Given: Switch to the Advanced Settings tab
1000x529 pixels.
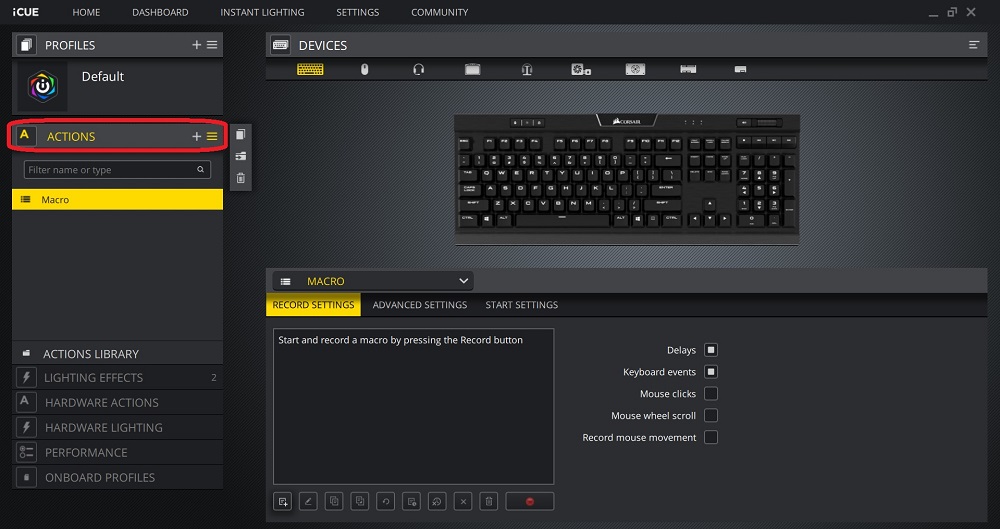Looking at the screenshot, I should click(420, 304).
